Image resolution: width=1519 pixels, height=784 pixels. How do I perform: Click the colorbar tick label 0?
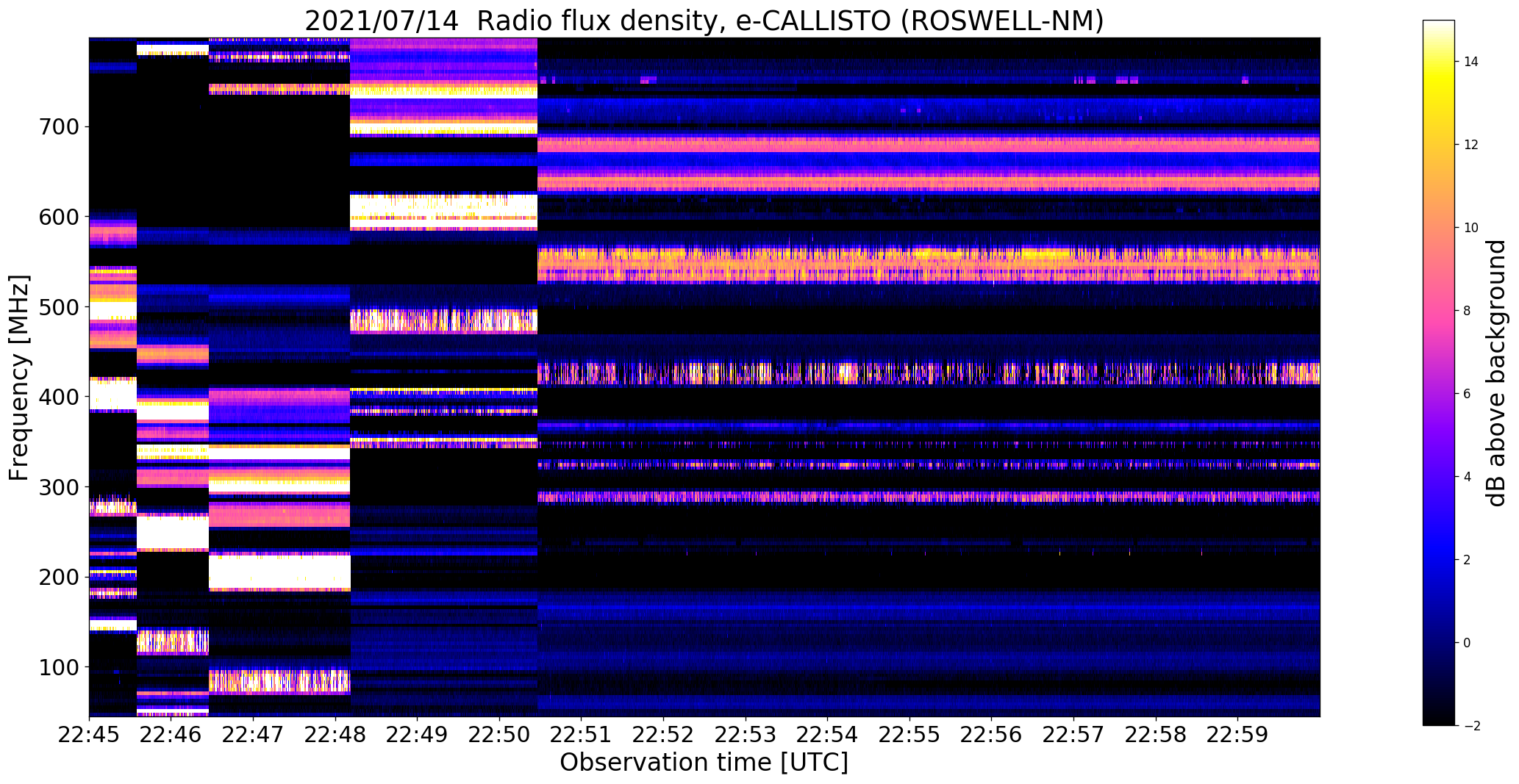click(1468, 643)
